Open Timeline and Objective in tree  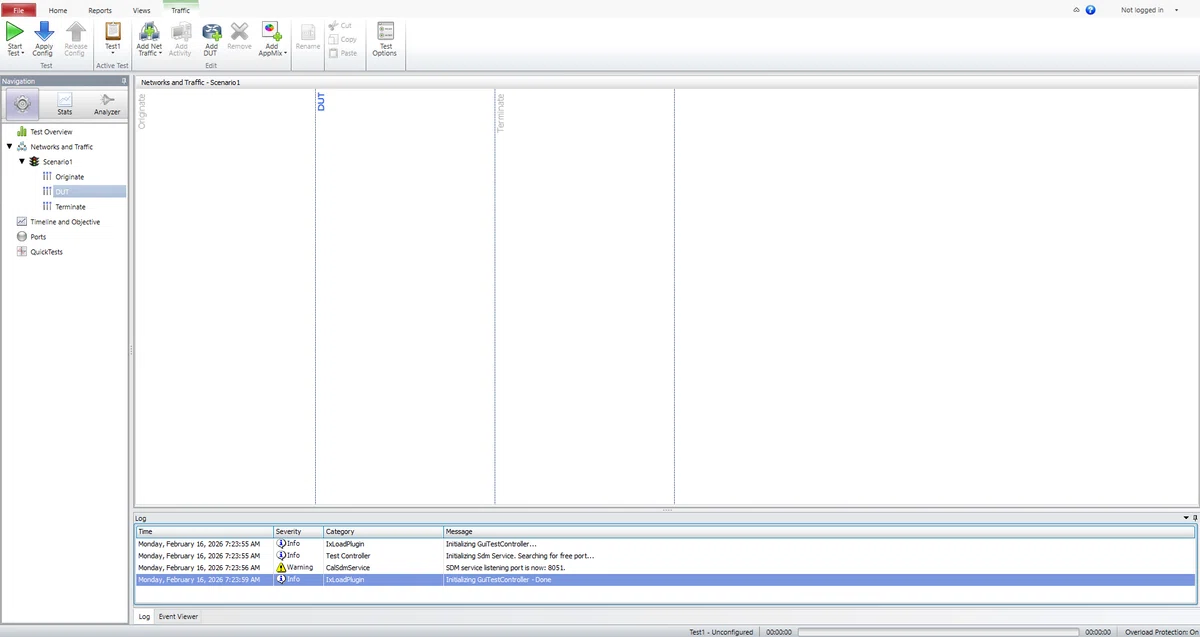pos(65,221)
